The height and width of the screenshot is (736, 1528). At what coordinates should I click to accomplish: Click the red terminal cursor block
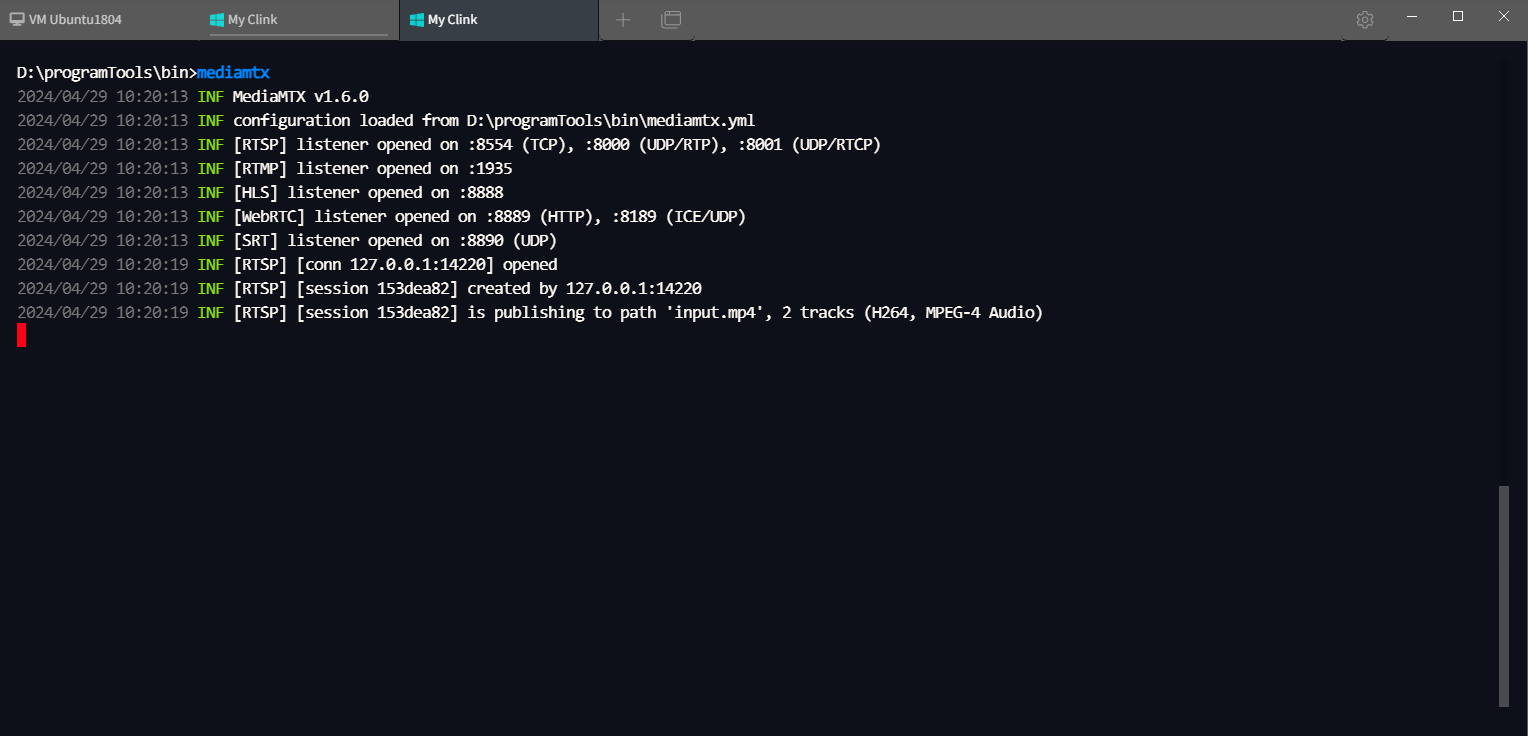[21, 336]
